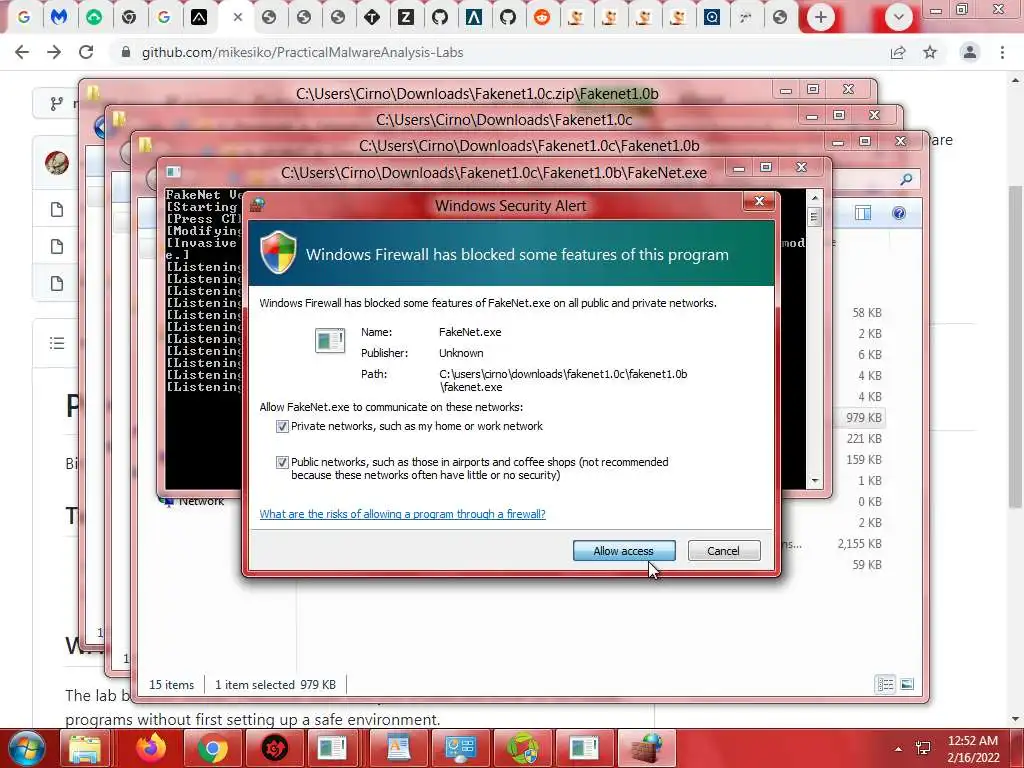Open the black diamond icon tab
Image resolution: width=1024 pixels, height=768 pixels.
[372, 17]
